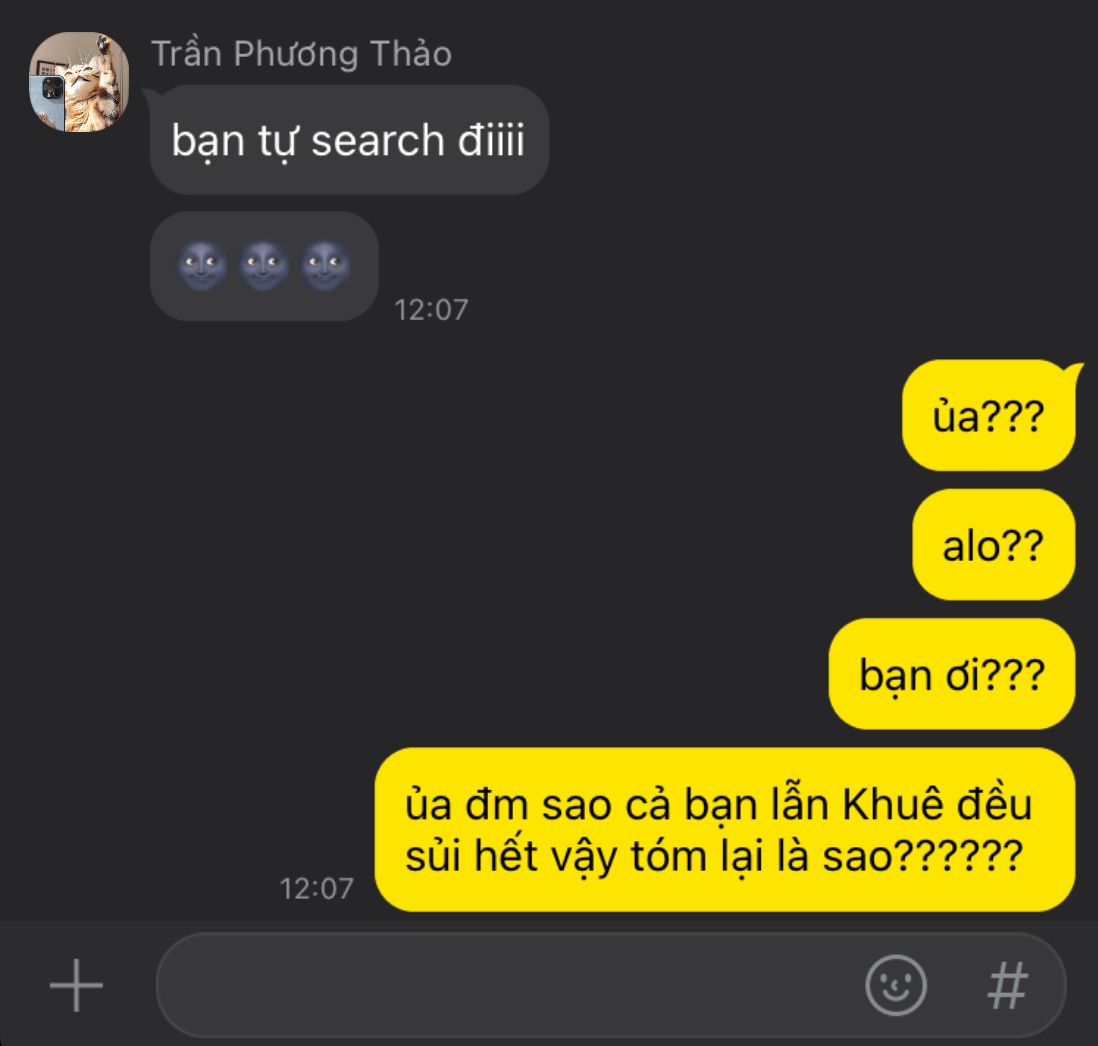Click the sender name Trần Phương Thảo
Image resolution: width=1098 pixels, height=1046 pixels.
pos(301,54)
